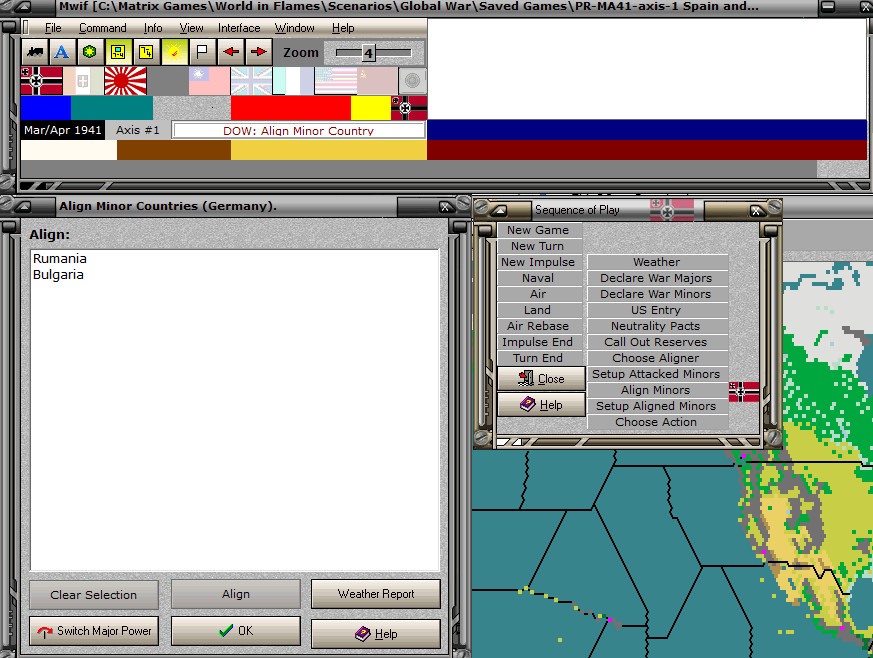Open the Info menu
The image size is (873, 658).
click(153, 28)
